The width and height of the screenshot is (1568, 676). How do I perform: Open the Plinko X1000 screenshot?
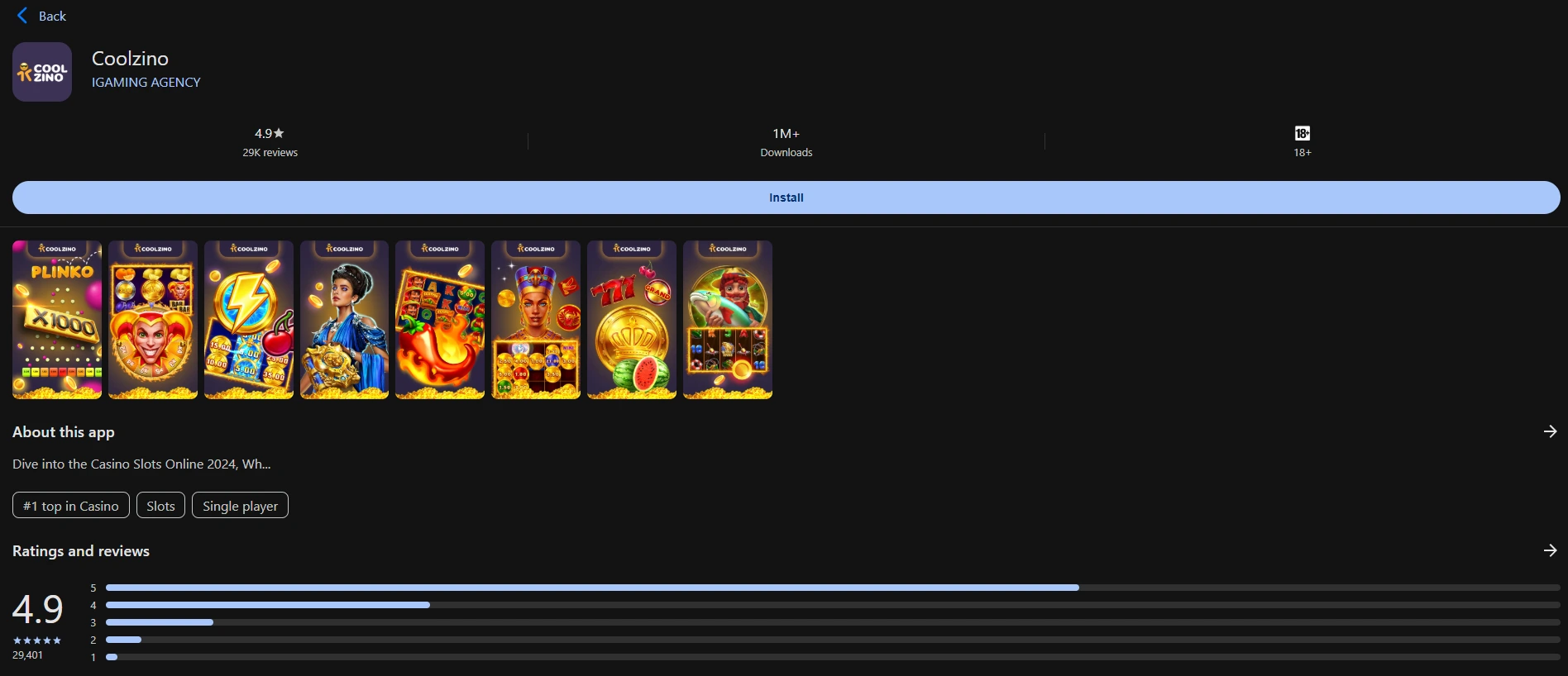pos(57,320)
